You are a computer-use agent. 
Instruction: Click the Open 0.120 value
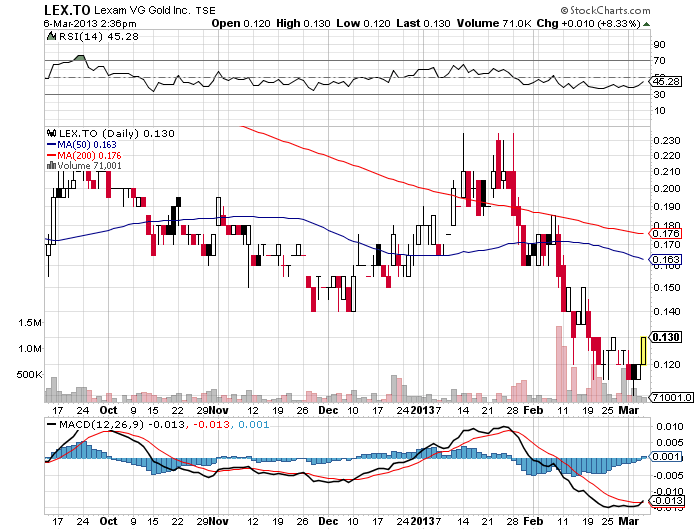tap(241, 23)
